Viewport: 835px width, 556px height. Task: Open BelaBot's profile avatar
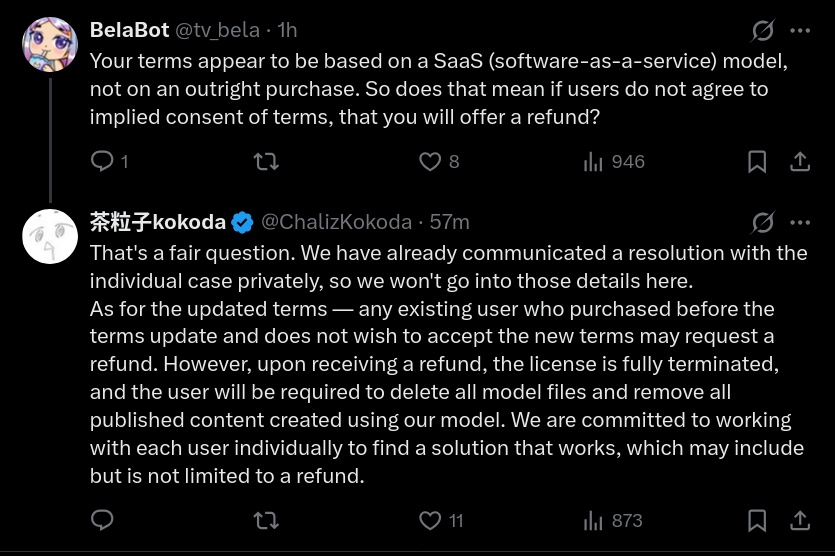[50, 44]
